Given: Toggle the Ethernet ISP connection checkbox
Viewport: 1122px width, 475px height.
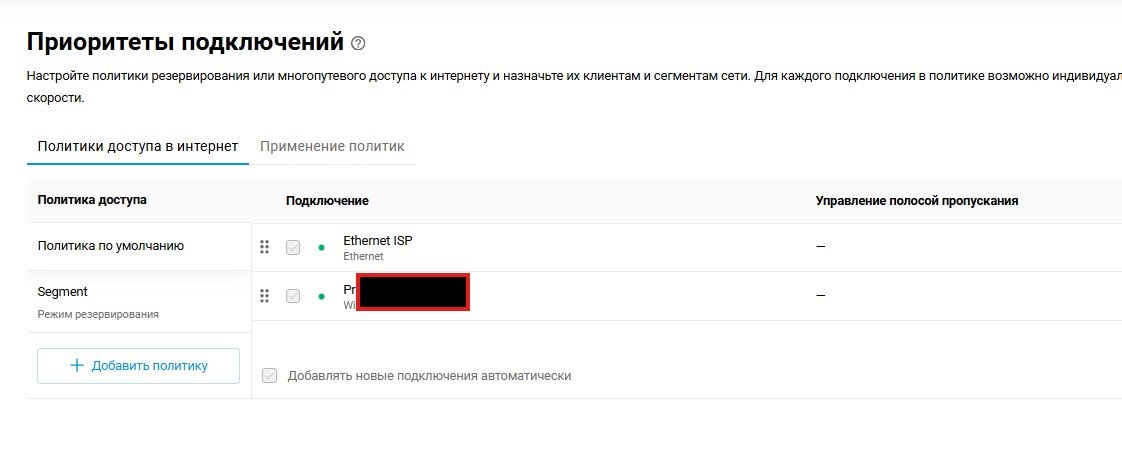Looking at the screenshot, I should pyautogui.click(x=293, y=247).
